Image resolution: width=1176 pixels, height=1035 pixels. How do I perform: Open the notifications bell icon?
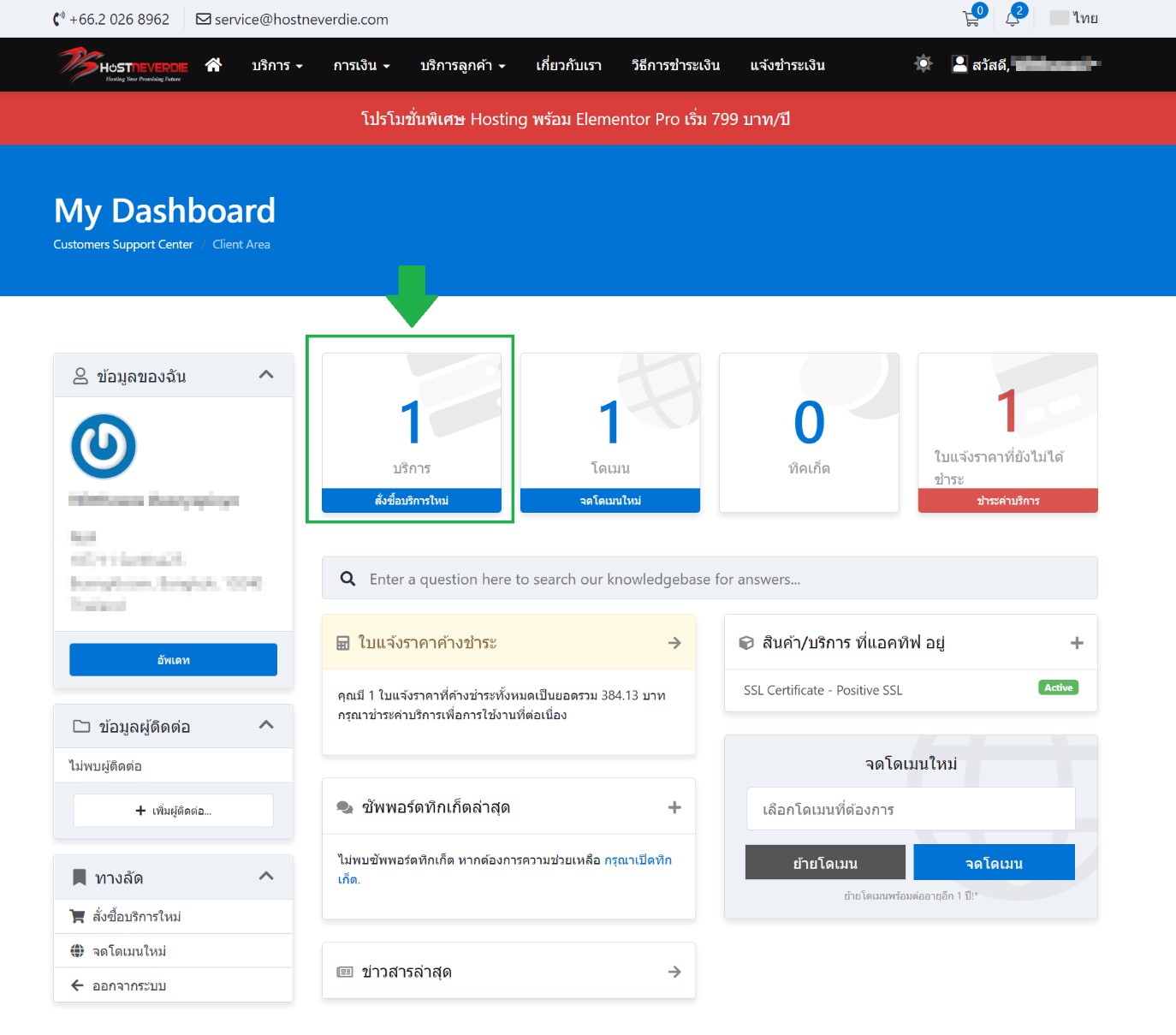tap(1013, 19)
